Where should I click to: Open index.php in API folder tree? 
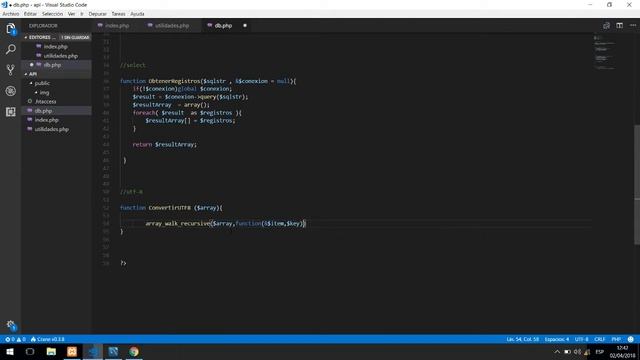(47, 120)
